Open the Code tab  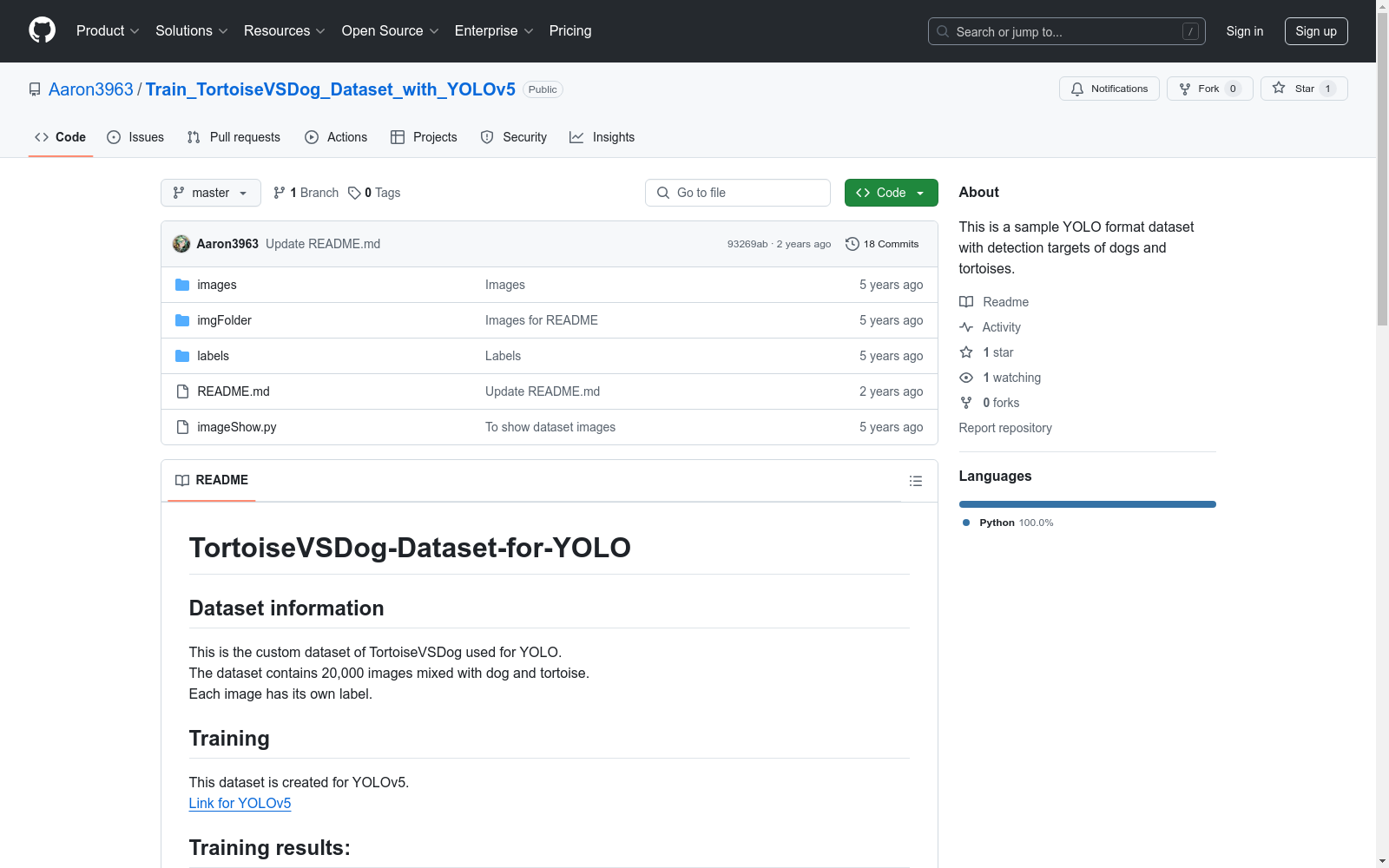[x=60, y=137]
